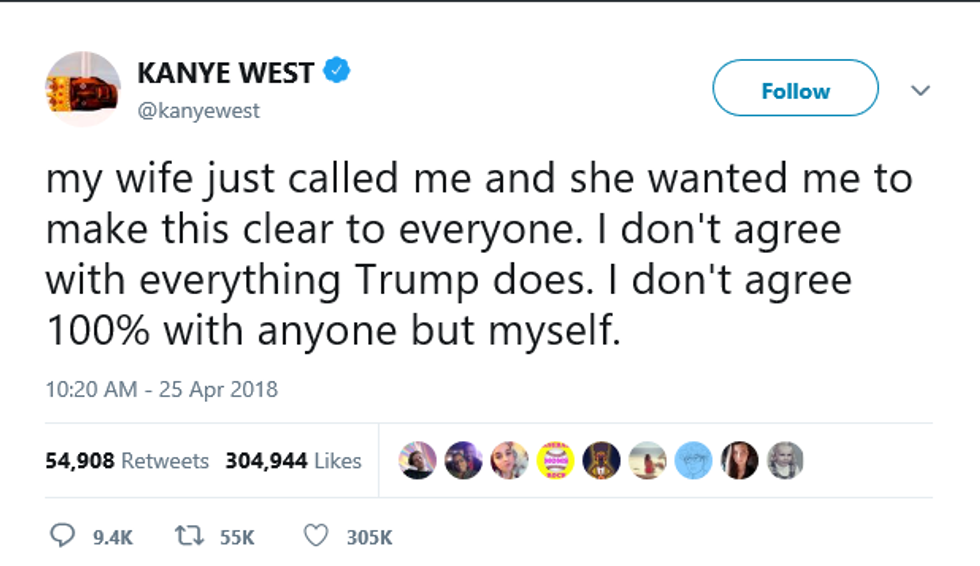Click the yellow baseball liker avatar
980x566 pixels.
point(556,460)
